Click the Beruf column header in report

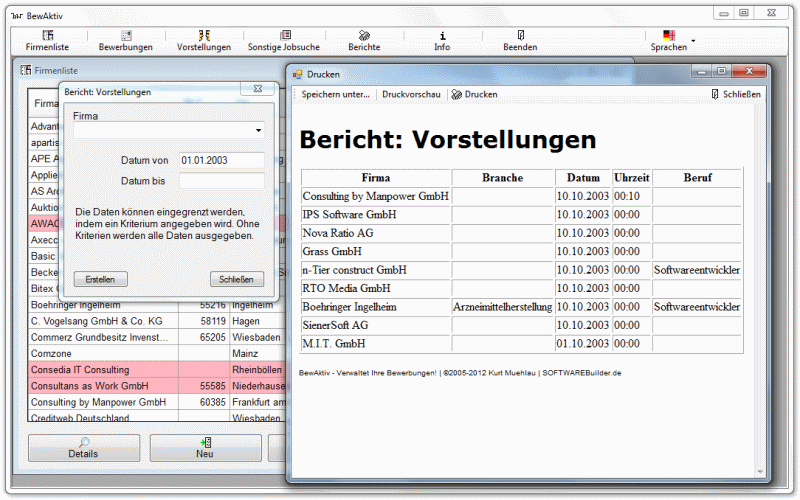[x=697, y=178]
